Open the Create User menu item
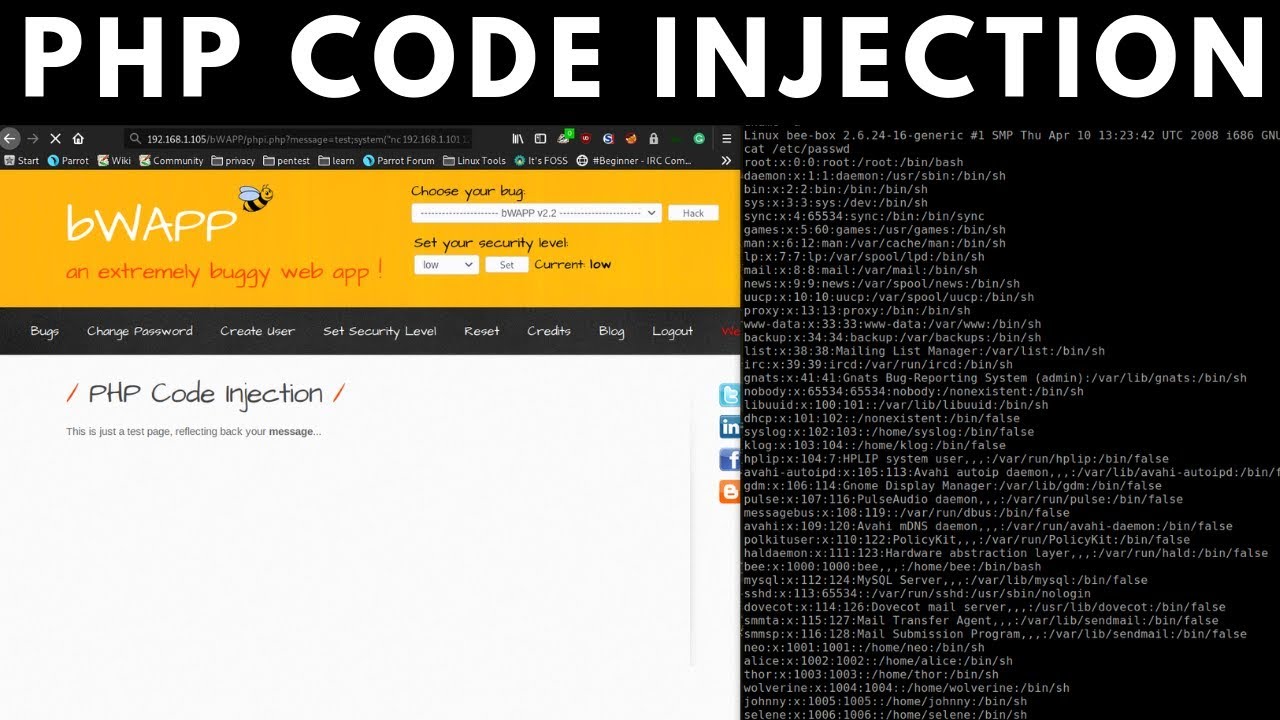The image size is (1280, 720). click(257, 331)
